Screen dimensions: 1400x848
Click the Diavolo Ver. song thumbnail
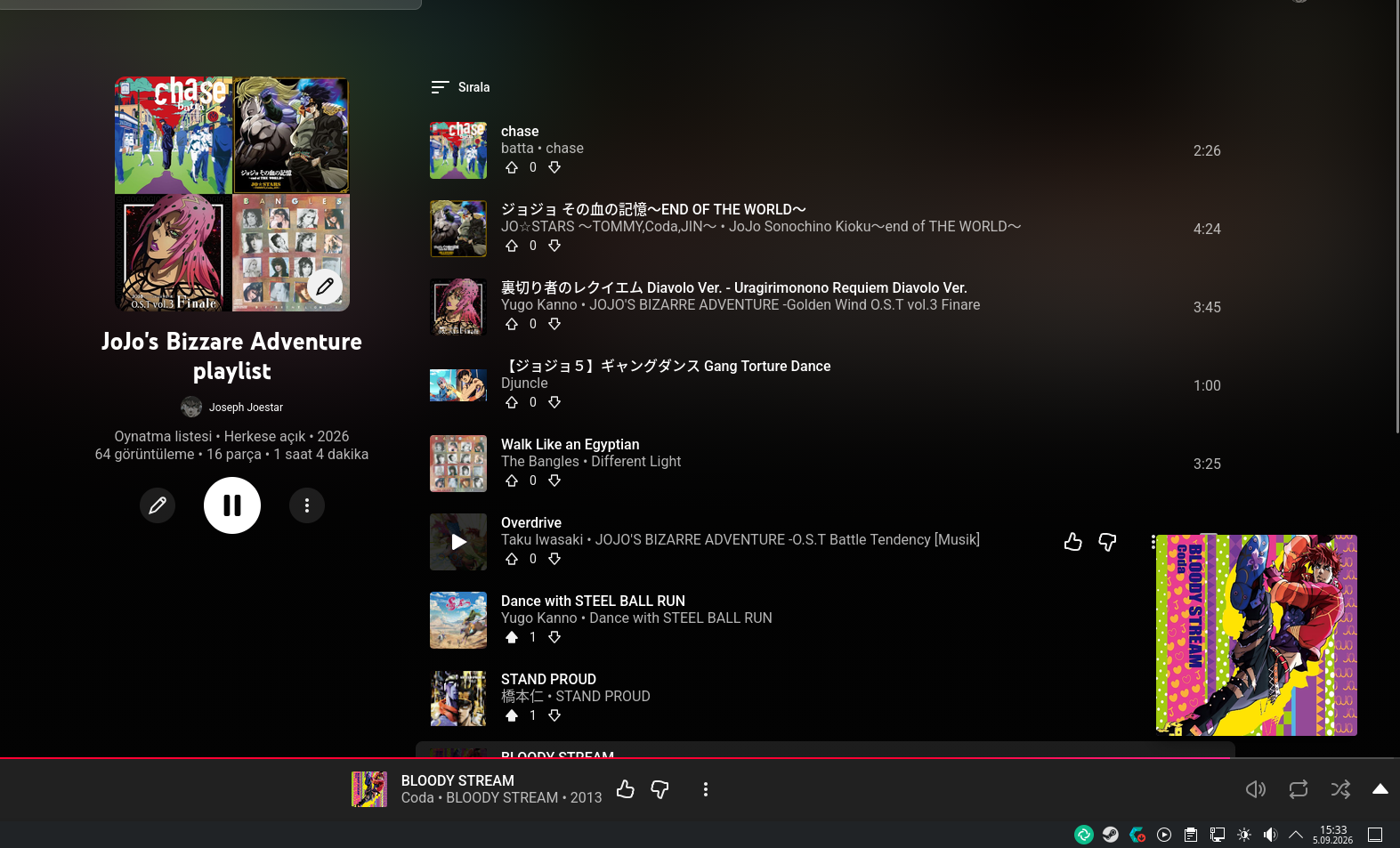458,307
